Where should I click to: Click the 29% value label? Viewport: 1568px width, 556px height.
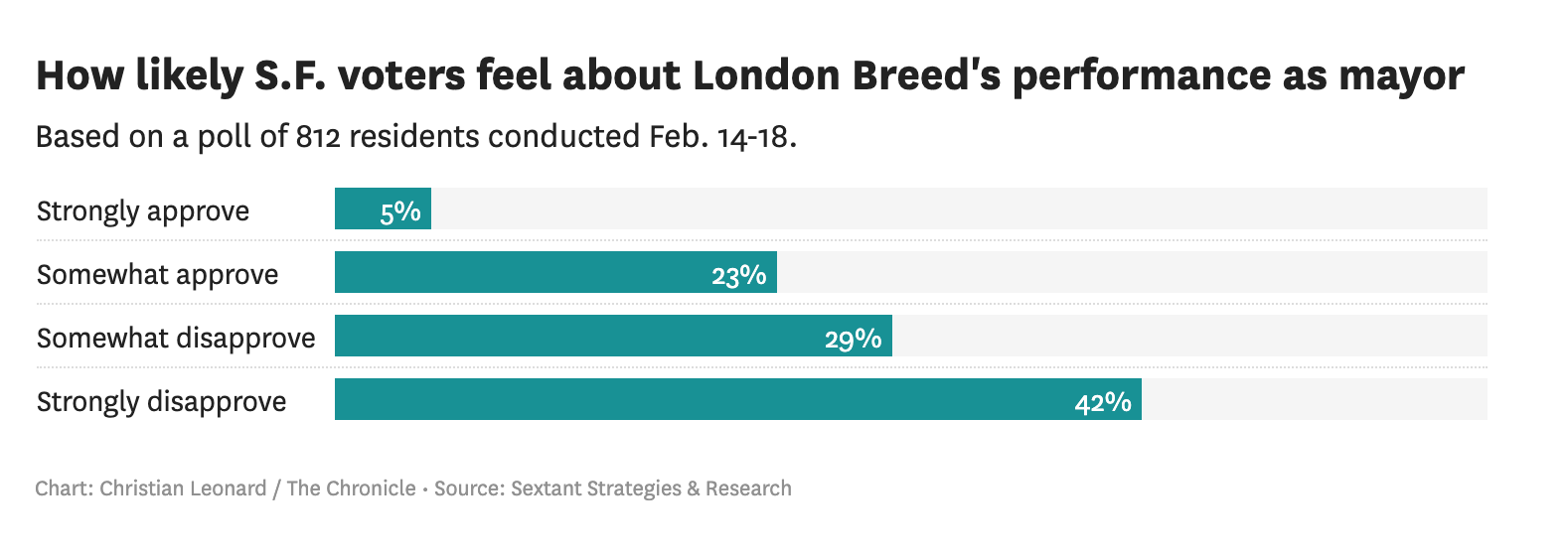pos(853,339)
